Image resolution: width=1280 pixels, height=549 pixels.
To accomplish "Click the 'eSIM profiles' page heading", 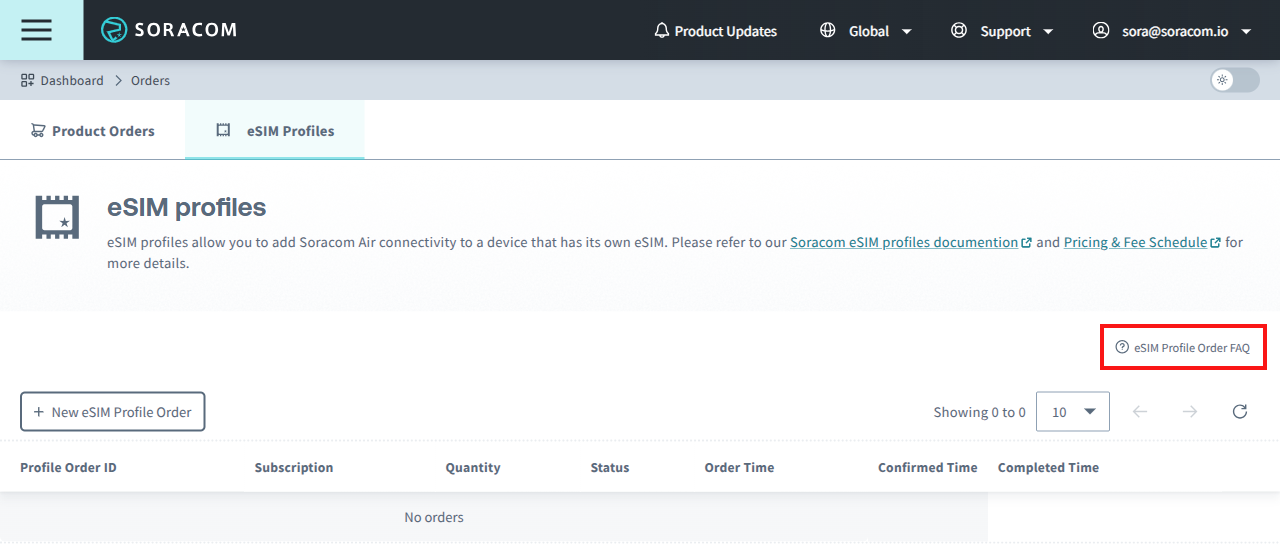I will 187,208.
